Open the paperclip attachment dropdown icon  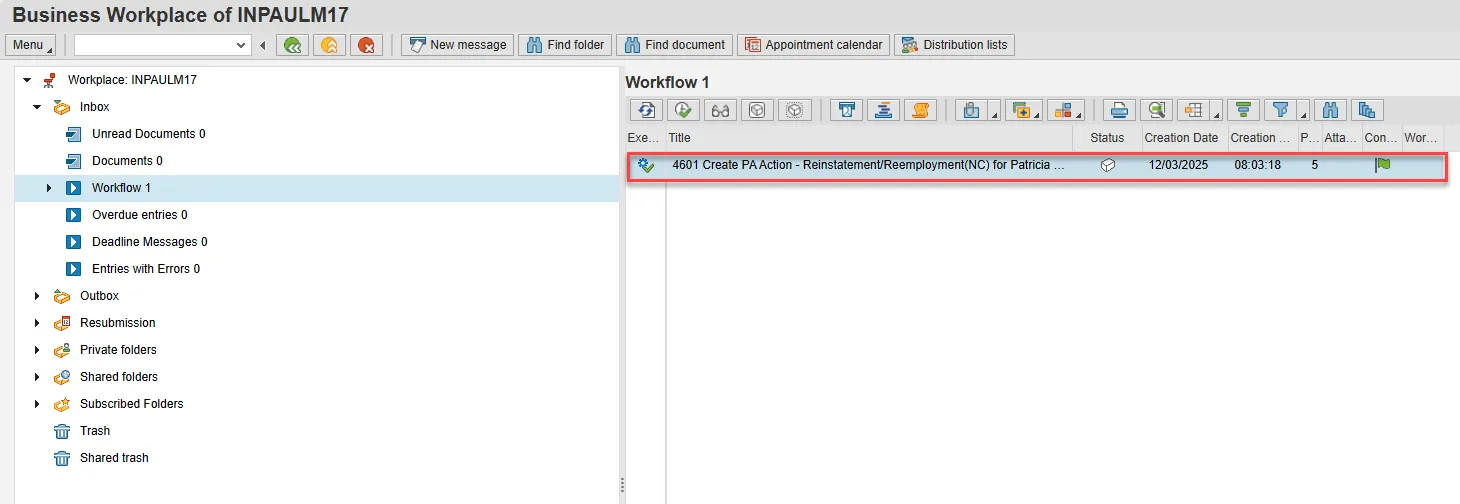(x=977, y=110)
